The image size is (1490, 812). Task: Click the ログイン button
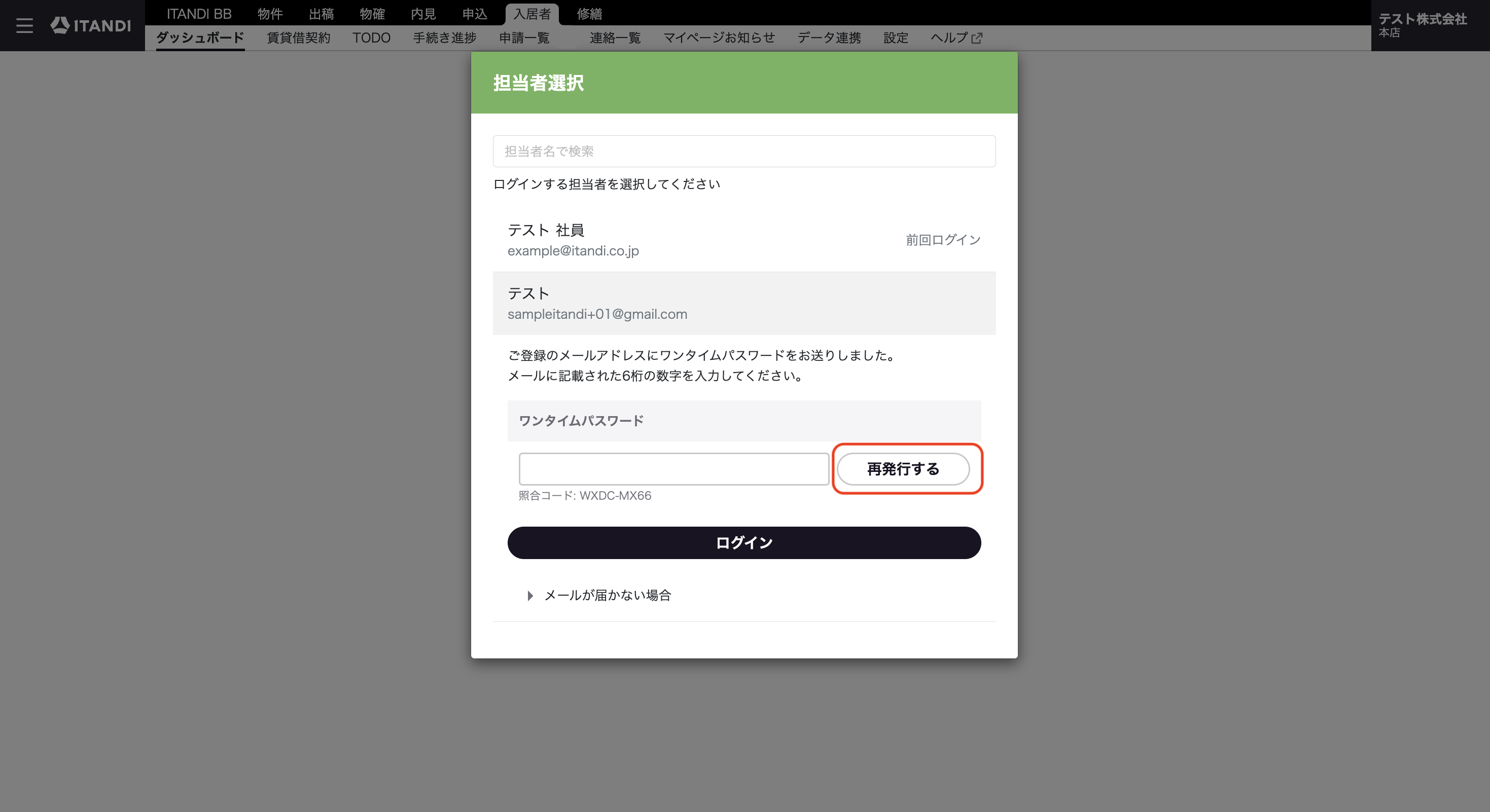pyautogui.click(x=744, y=543)
